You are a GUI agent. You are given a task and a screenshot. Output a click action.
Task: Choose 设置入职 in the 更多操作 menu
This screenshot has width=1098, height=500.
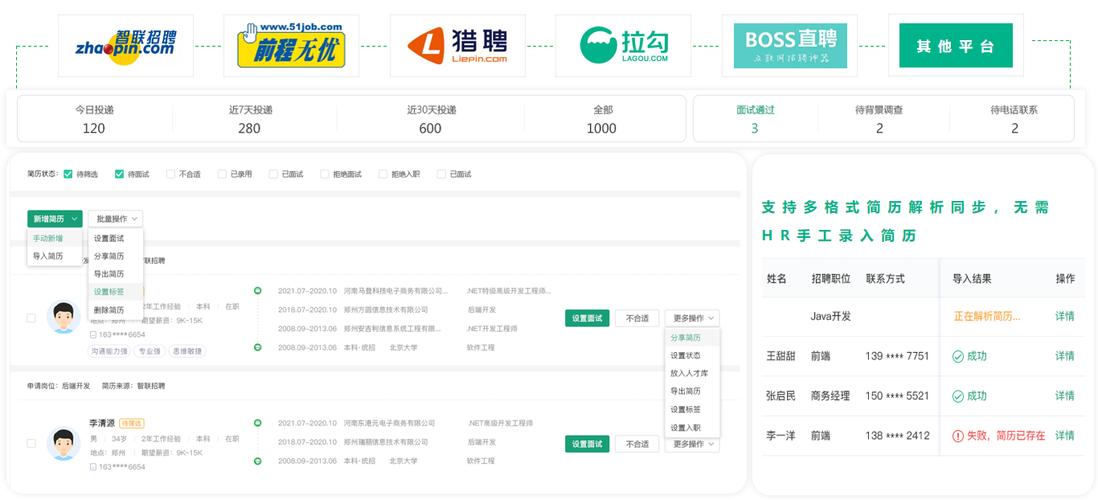[x=692, y=427]
